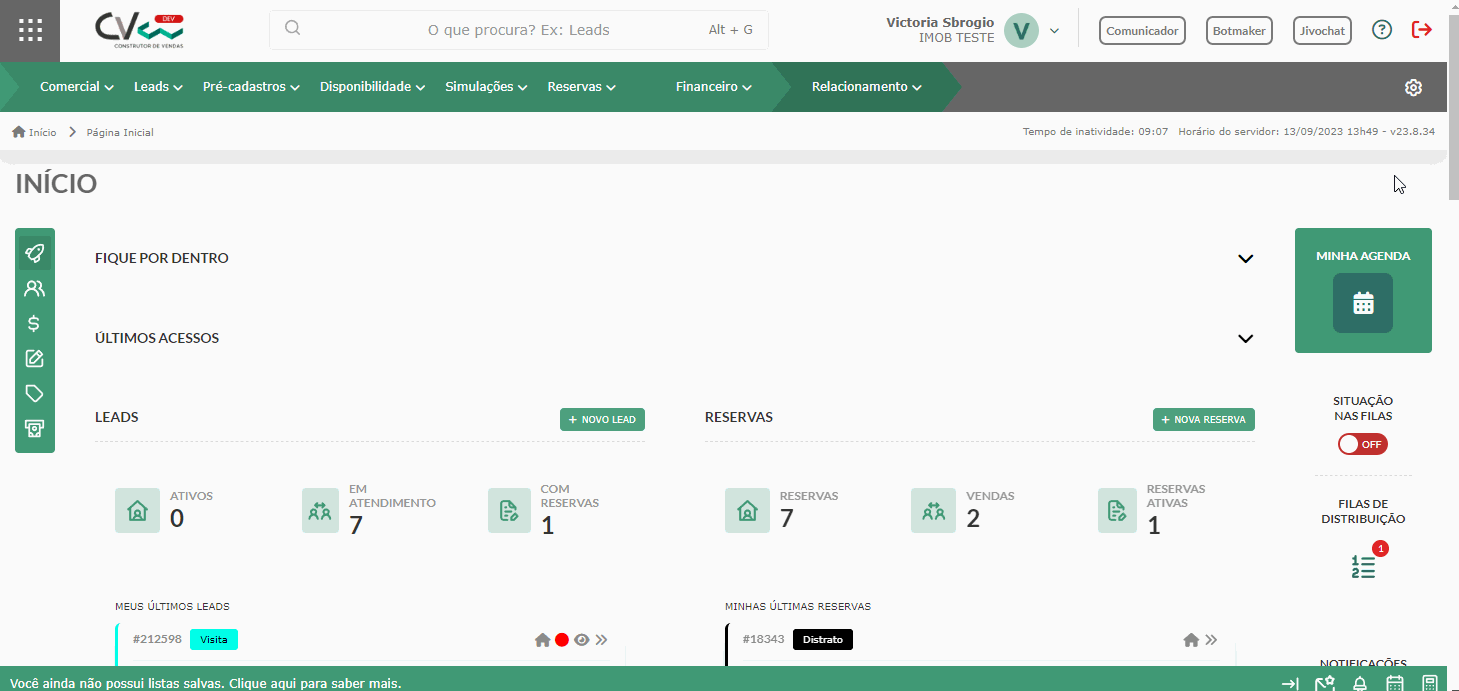Click the search field O que procura
This screenshot has width=1459, height=691.
click(519, 30)
